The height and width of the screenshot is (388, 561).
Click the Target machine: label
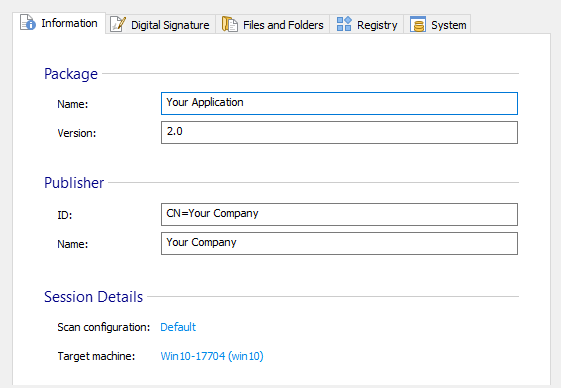tap(96, 356)
